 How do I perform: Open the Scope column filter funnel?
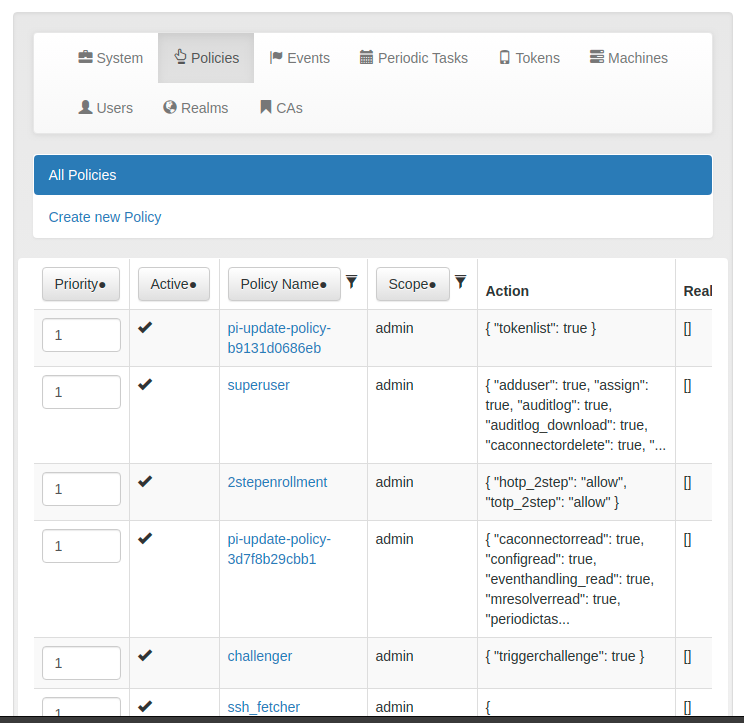coord(460,283)
